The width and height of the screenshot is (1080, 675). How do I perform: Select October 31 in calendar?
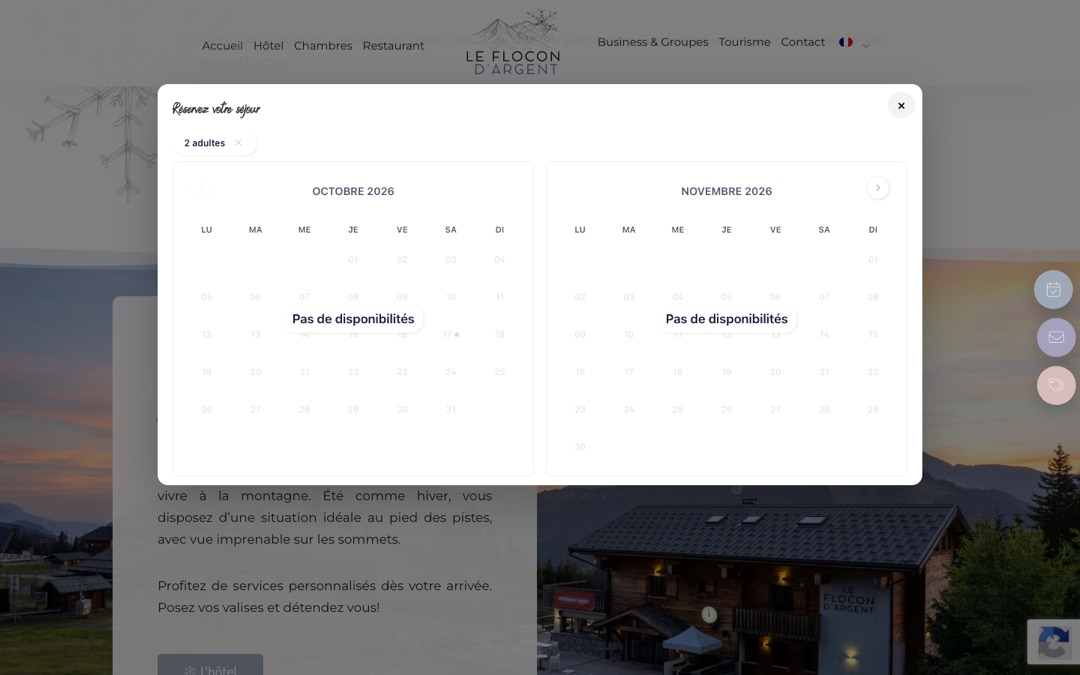[450, 409]
